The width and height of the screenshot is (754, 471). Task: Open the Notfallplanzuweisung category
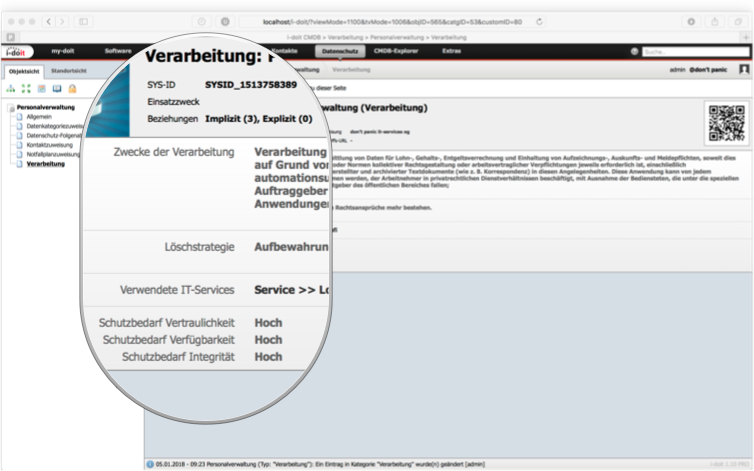53,154
